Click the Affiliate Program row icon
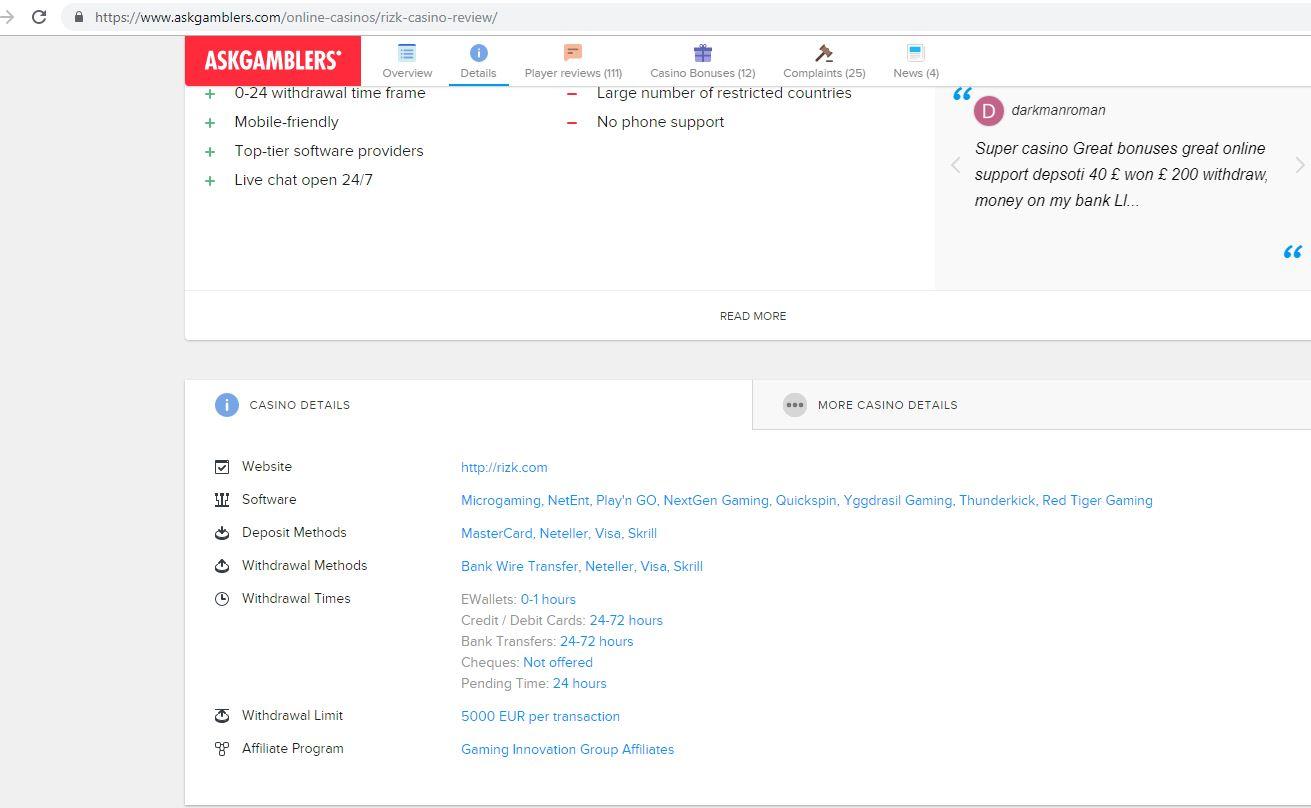Screen dimensions: 1311x808 [x=222, y=749]
